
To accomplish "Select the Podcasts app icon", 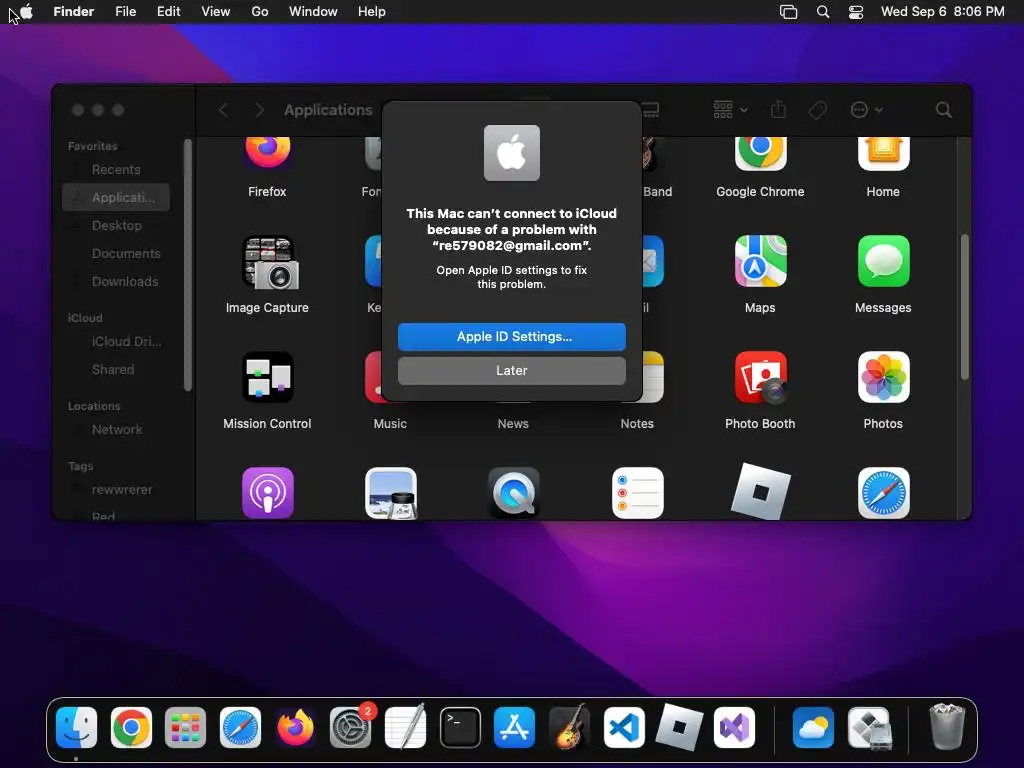I will [267, 493].
